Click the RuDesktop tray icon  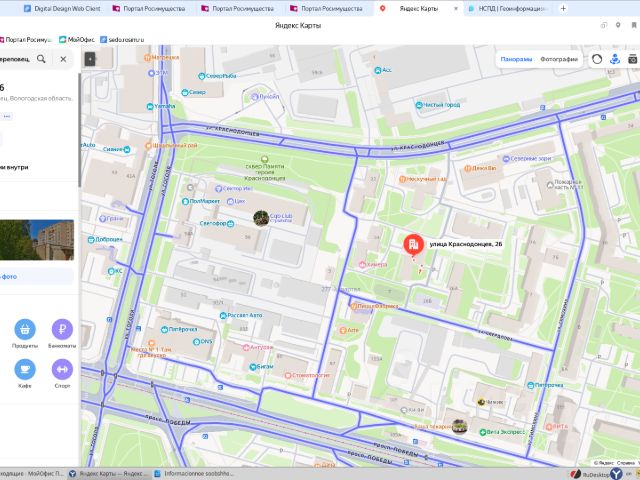[576, 474]
